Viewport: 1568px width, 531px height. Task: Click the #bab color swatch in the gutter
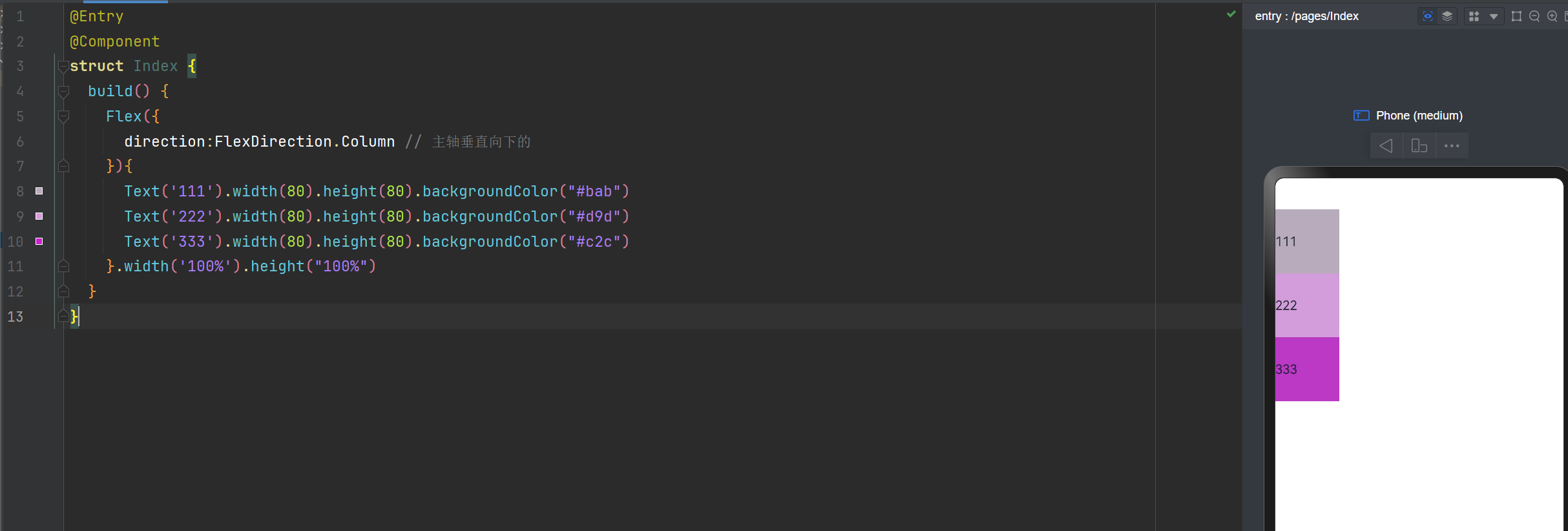[x=39, y=191]
